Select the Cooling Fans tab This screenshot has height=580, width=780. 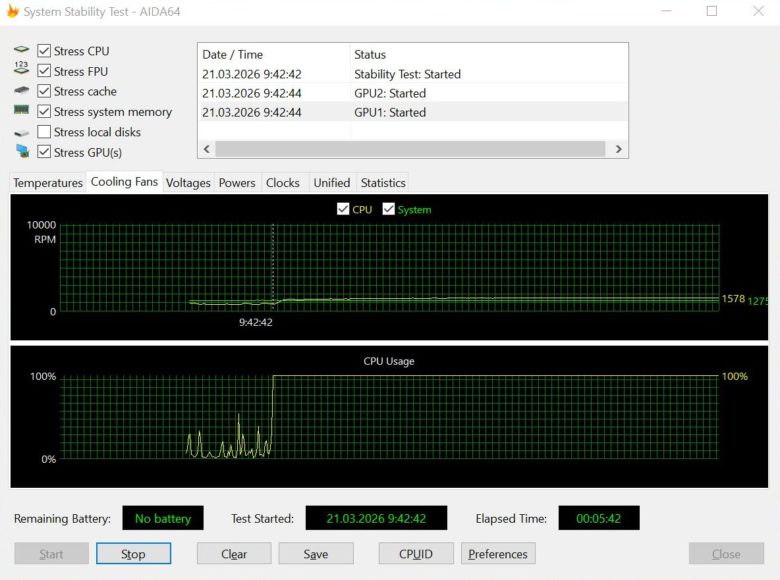[124, 182]
